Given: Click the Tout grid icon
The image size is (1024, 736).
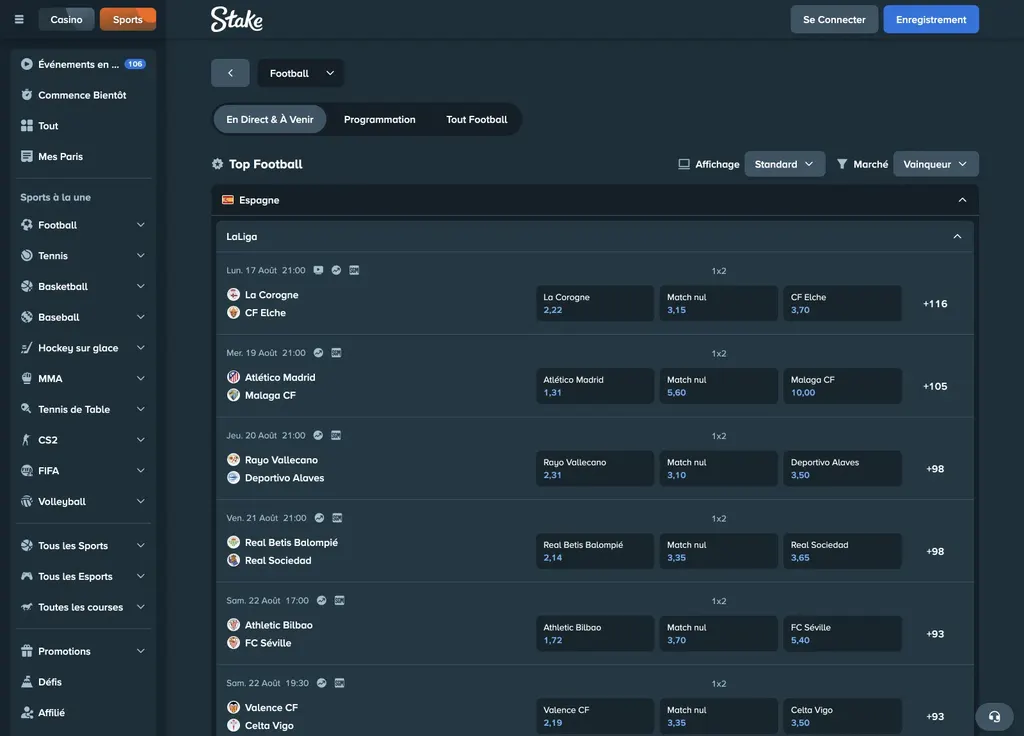Looking at the screenshot, I should (x=27, y=125).
